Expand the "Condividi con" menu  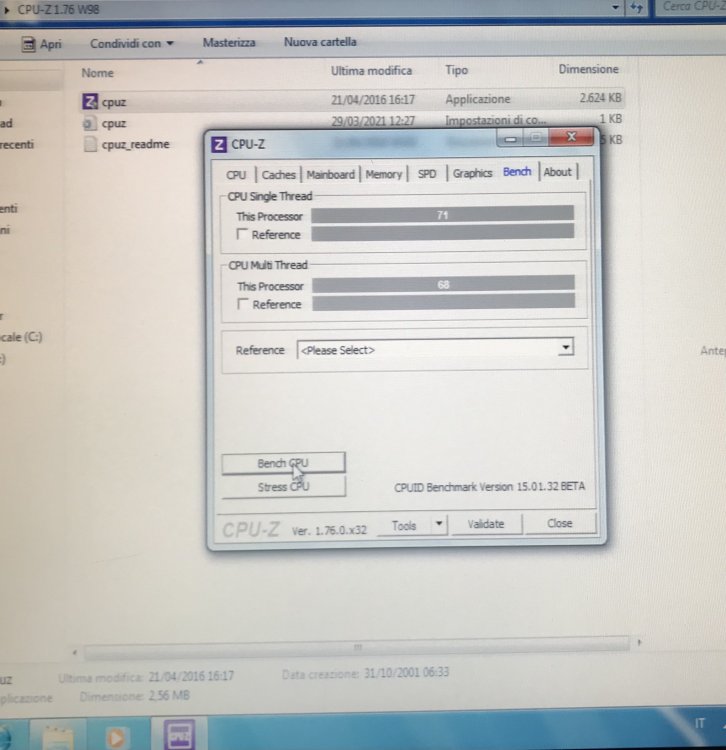coord(132,43)
